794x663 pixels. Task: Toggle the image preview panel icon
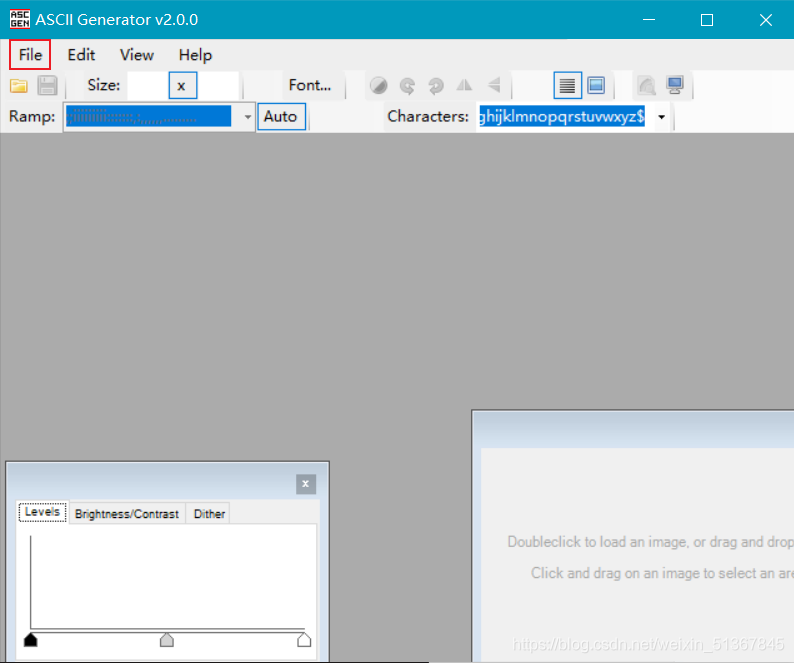click(596, 86)
